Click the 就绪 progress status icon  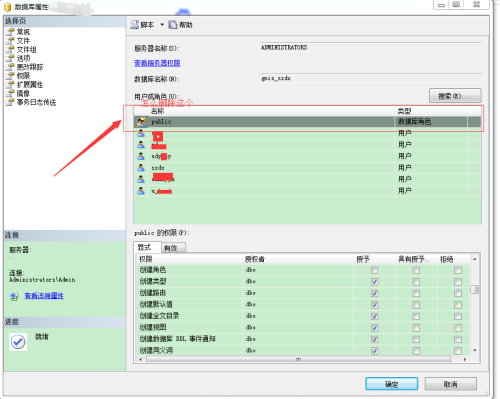click(x=18, y=342)
